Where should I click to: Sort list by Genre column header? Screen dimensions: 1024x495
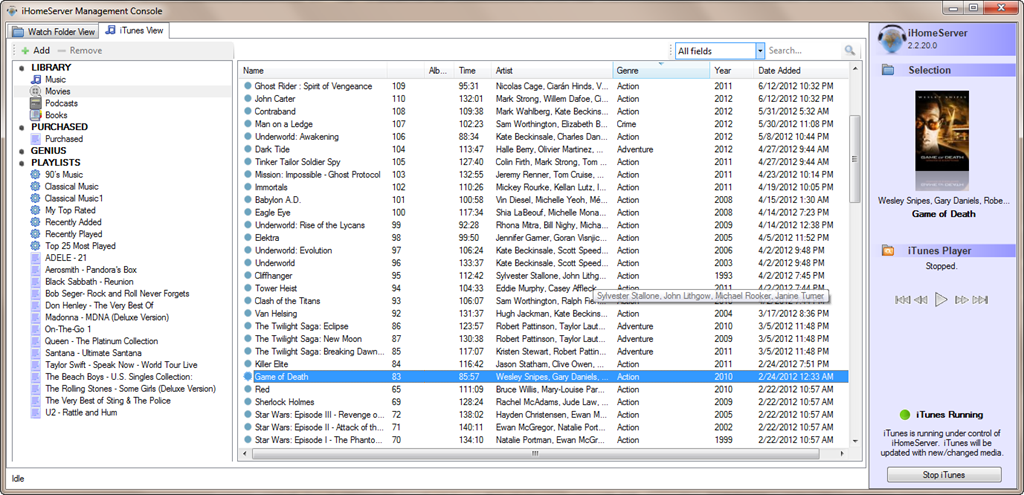point(661,70)
